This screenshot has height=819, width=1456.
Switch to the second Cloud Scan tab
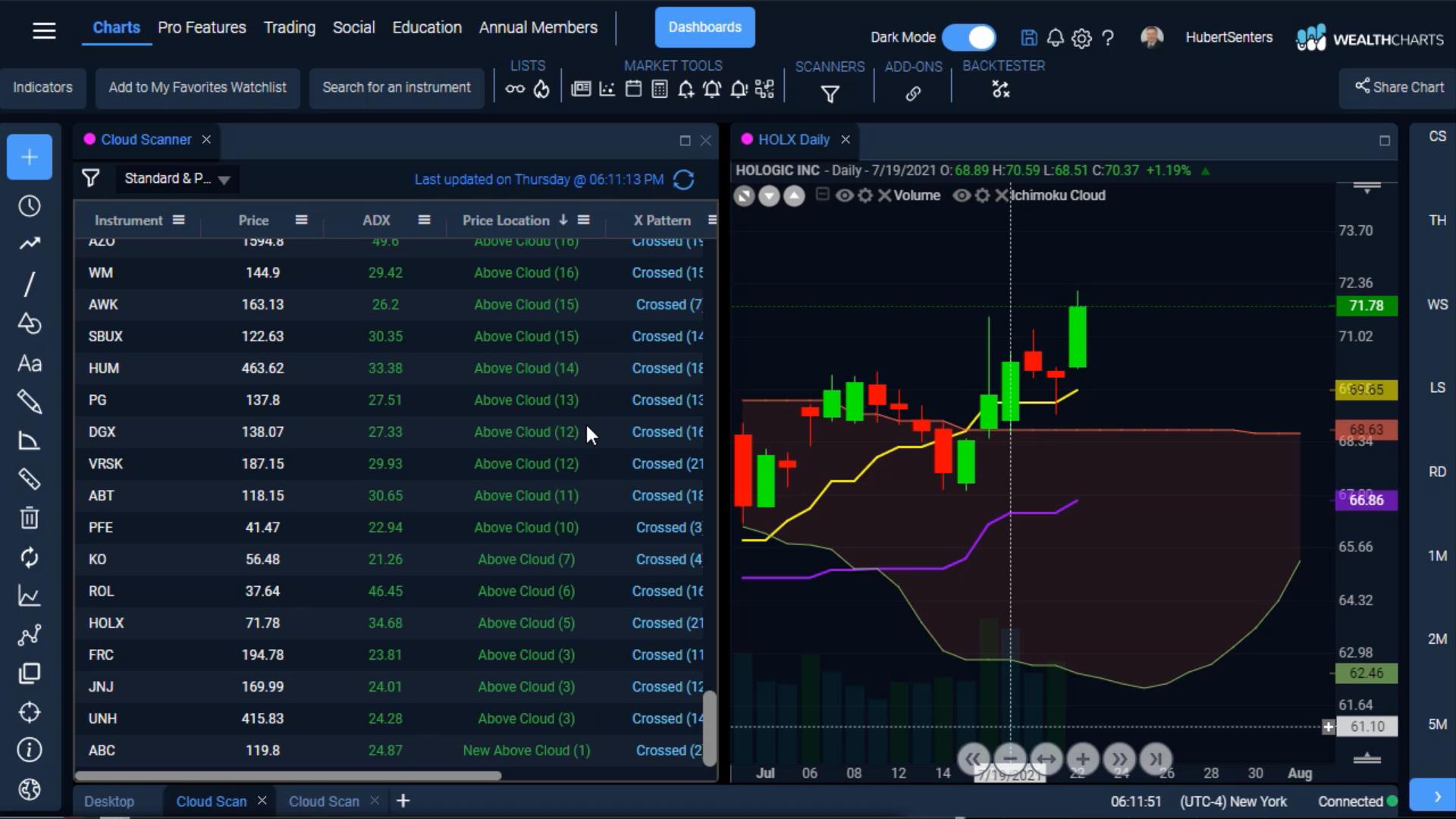click(x=324, y=802)
